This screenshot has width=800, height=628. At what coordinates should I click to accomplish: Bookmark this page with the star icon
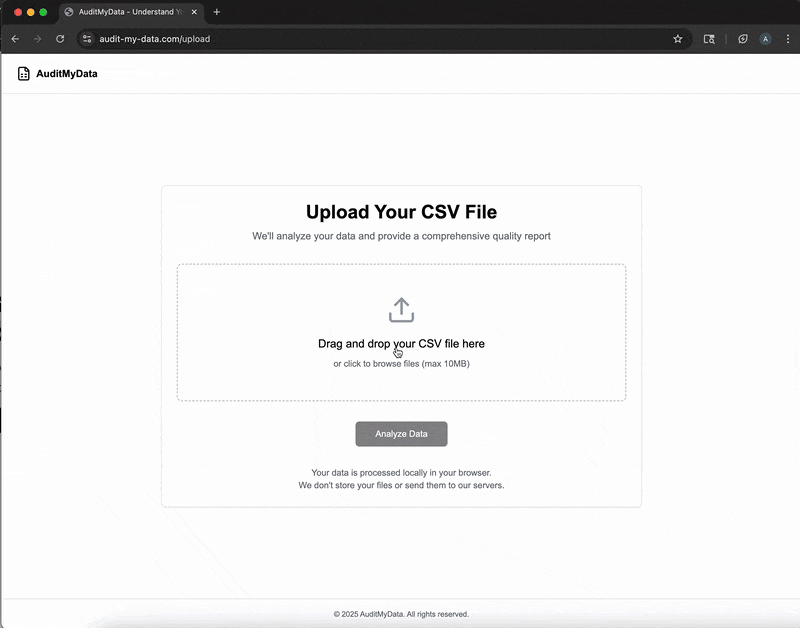(677, 39)
